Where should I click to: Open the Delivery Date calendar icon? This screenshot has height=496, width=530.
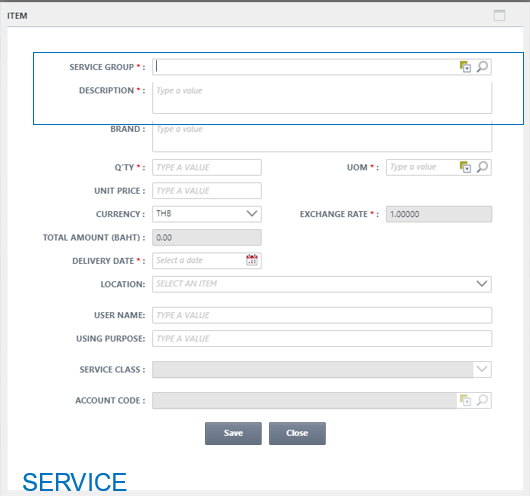pyautogui.click(x=252, y=260)
